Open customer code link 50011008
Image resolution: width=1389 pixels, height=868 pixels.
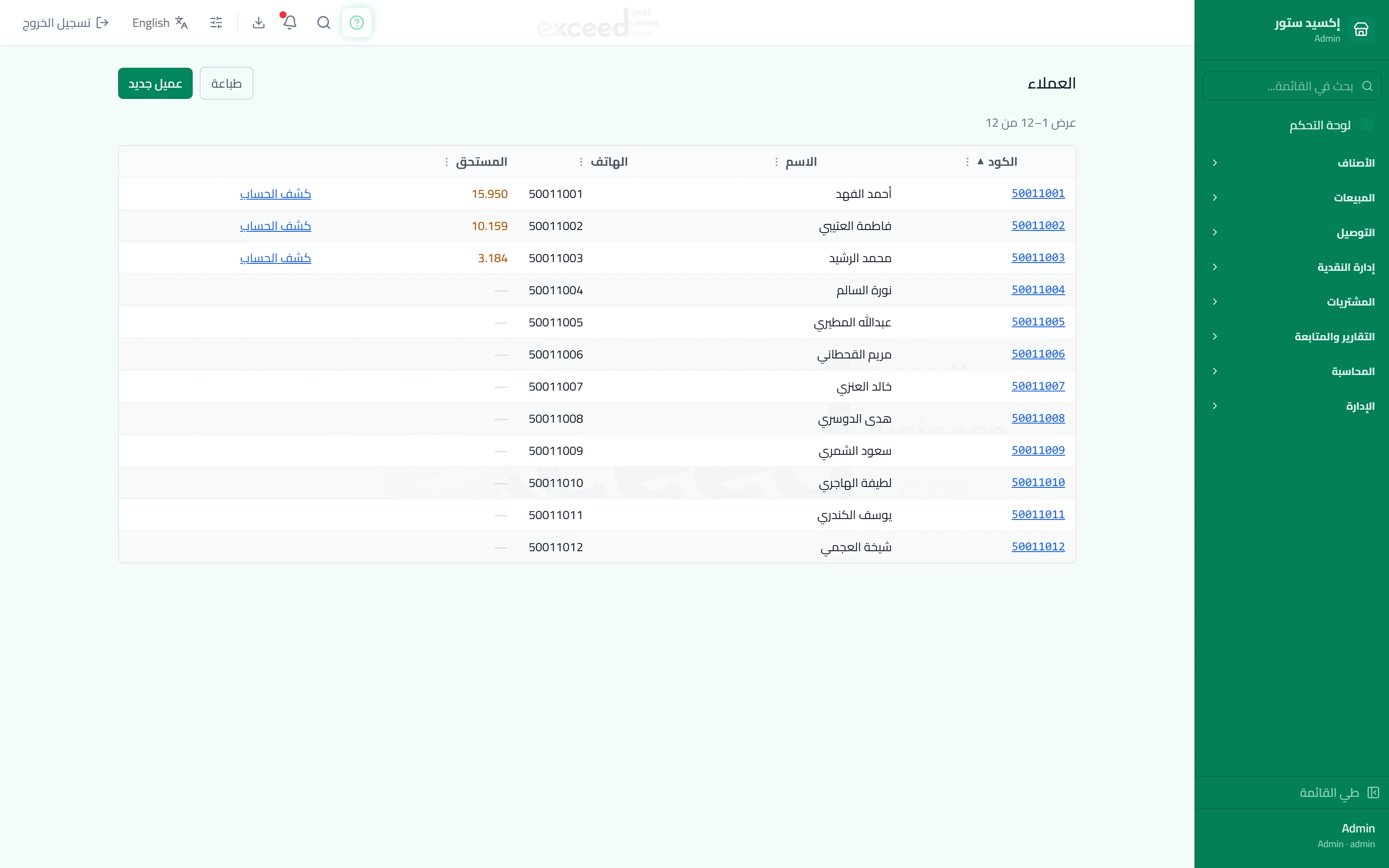[1038, 418]
